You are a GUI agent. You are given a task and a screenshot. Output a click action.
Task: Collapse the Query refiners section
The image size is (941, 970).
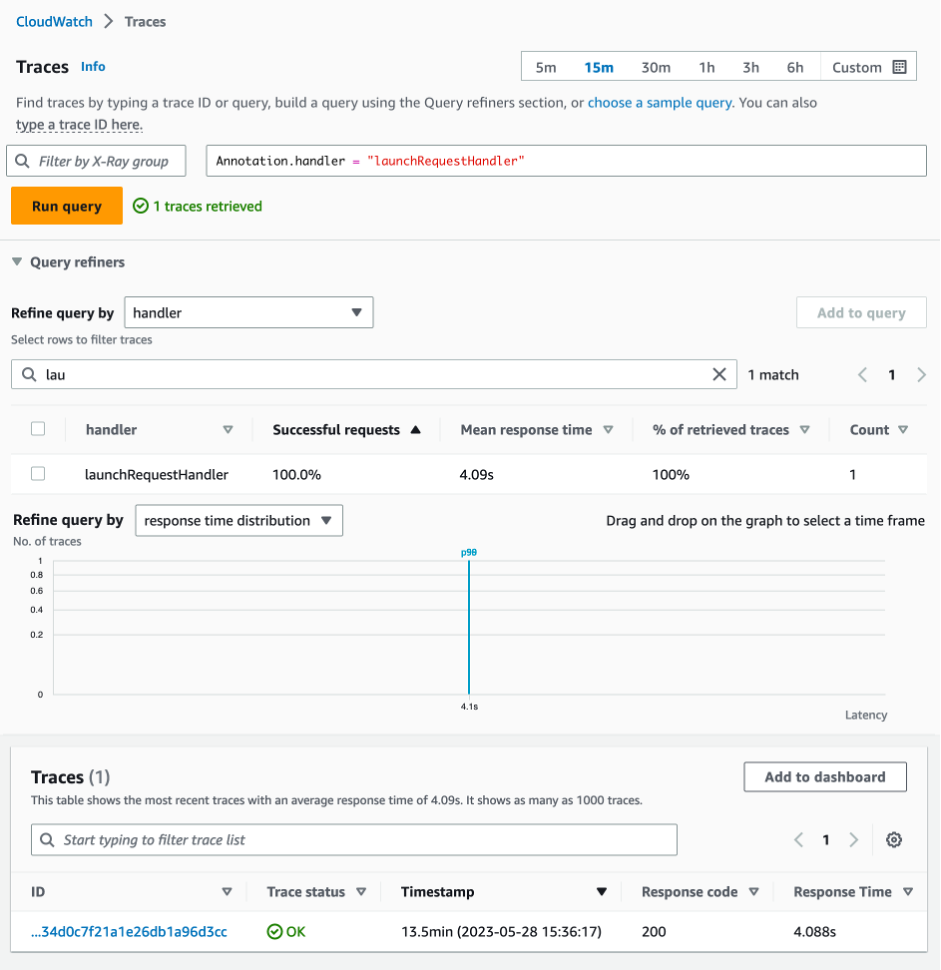point(17,262)
